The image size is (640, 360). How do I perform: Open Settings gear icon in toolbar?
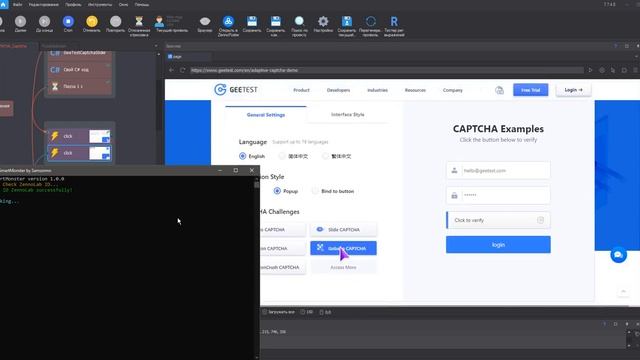tap(323, 21)
